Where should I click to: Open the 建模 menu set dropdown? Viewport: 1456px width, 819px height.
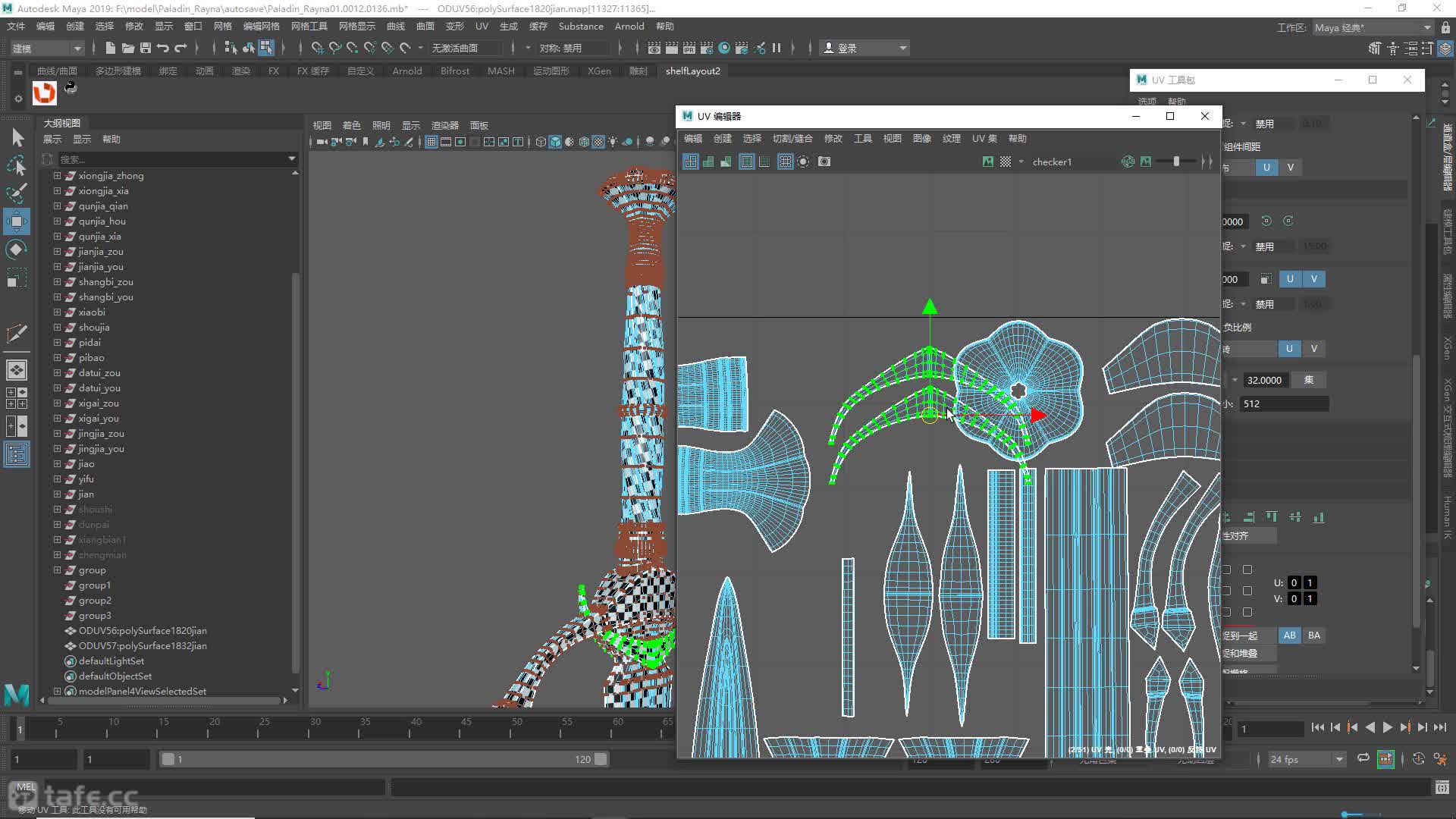click(x=47, y=48)
